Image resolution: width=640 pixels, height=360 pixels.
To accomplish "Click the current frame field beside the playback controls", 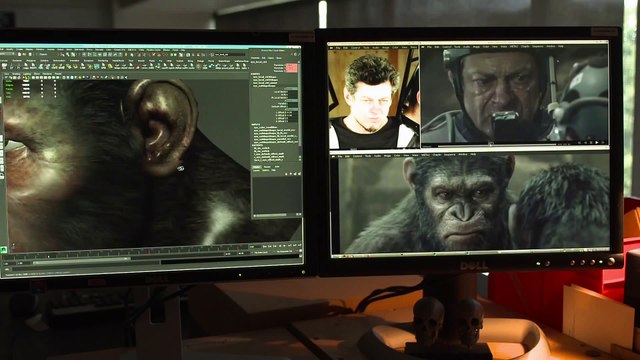I will point(255,247).
